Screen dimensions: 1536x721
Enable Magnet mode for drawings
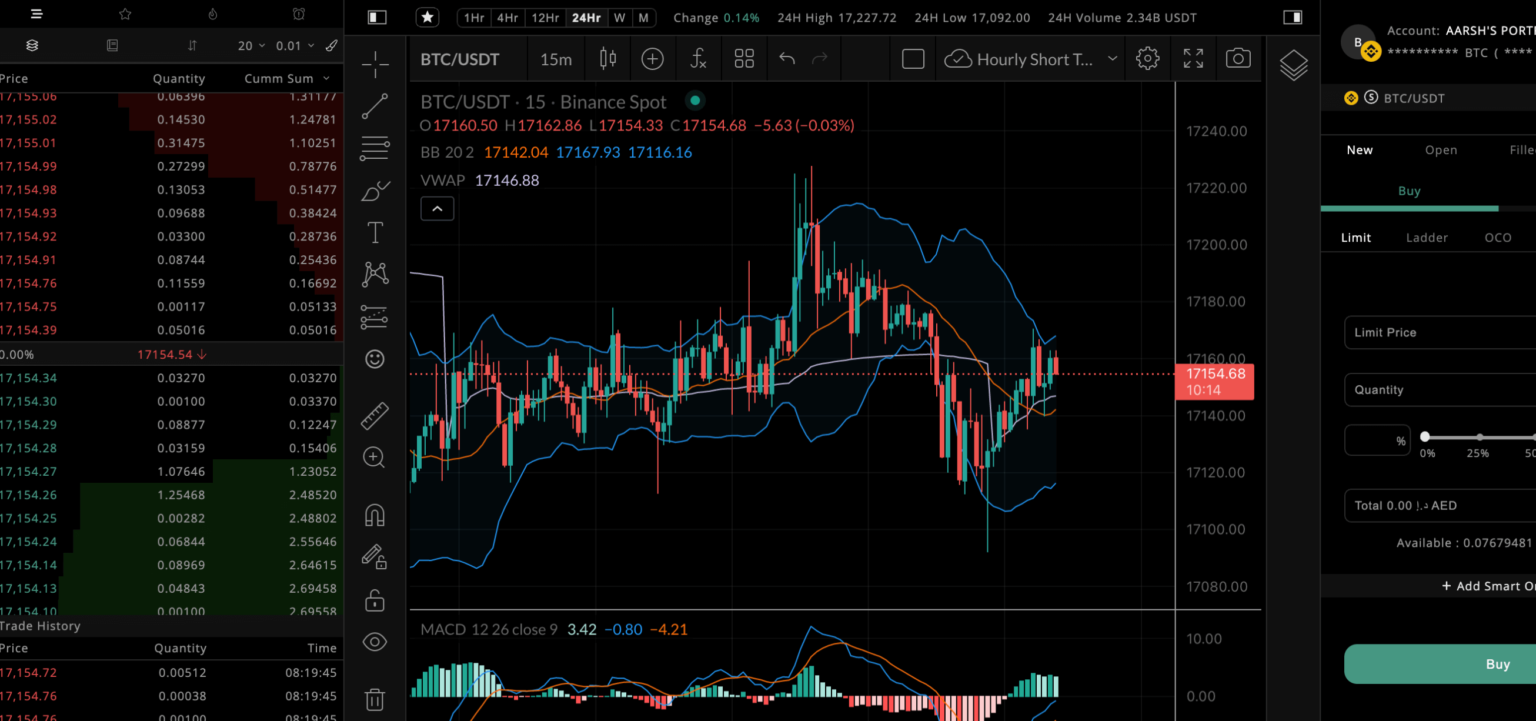click(374, 514)
